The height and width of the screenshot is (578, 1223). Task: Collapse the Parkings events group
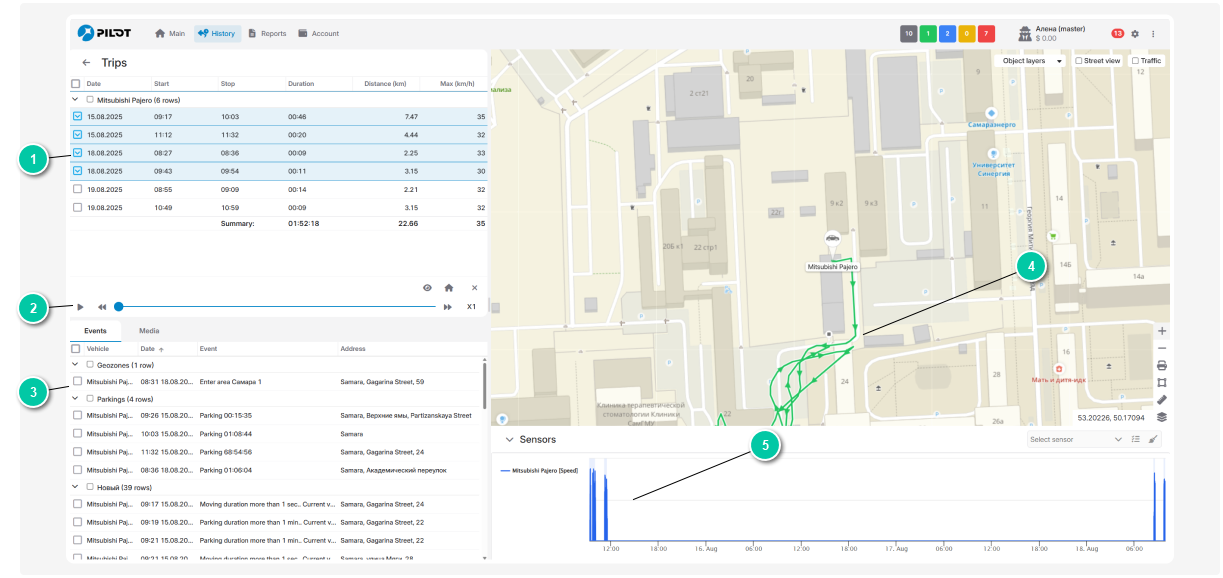pyautogui.click(x=76, y=398)
